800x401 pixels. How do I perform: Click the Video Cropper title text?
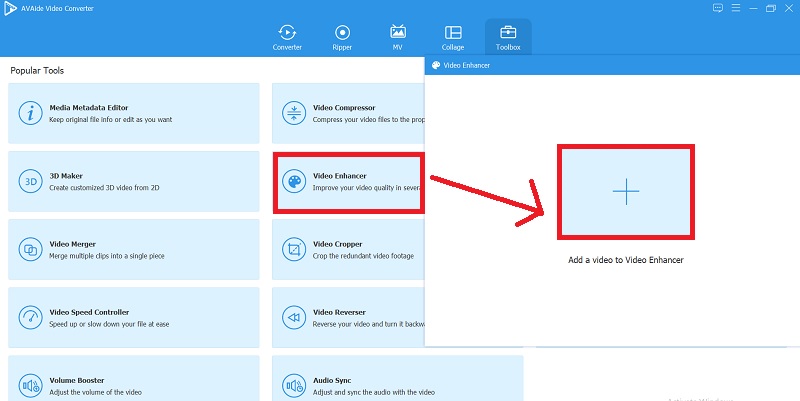(337, 244)
